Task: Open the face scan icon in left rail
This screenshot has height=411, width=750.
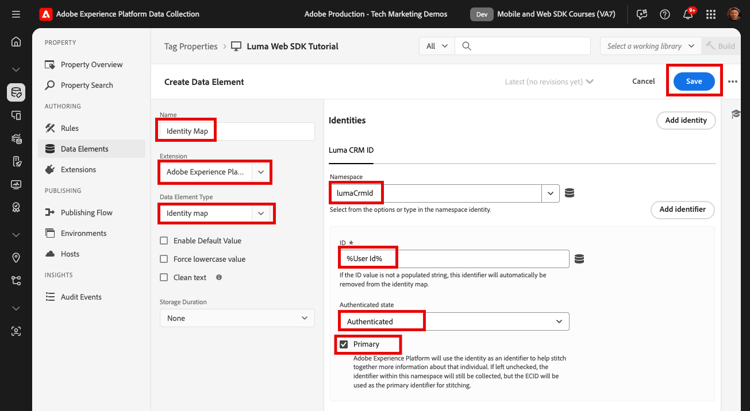Action: (16, 331)
